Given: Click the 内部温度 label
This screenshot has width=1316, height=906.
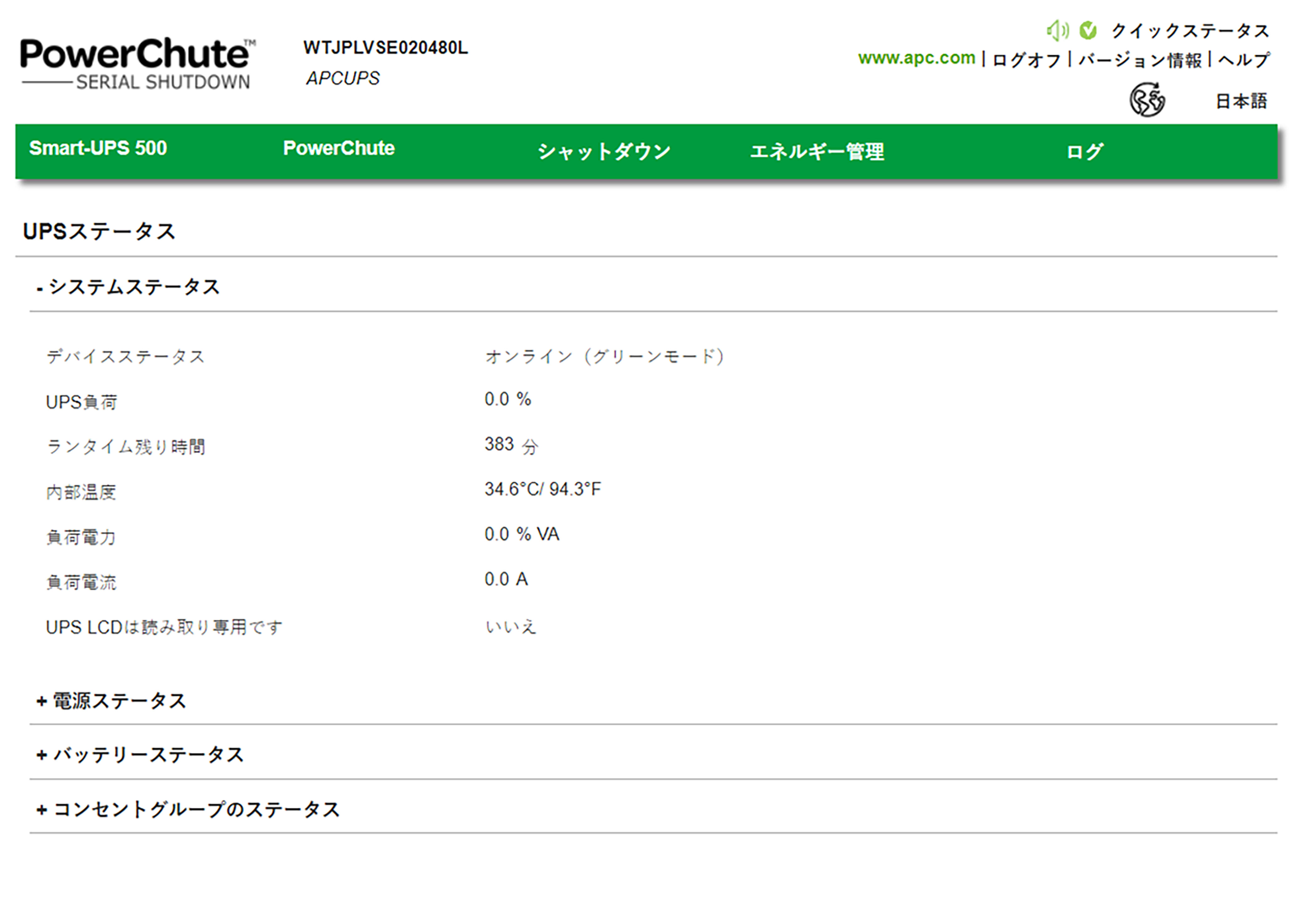Looking at the screenshot, I should point(81,492).
